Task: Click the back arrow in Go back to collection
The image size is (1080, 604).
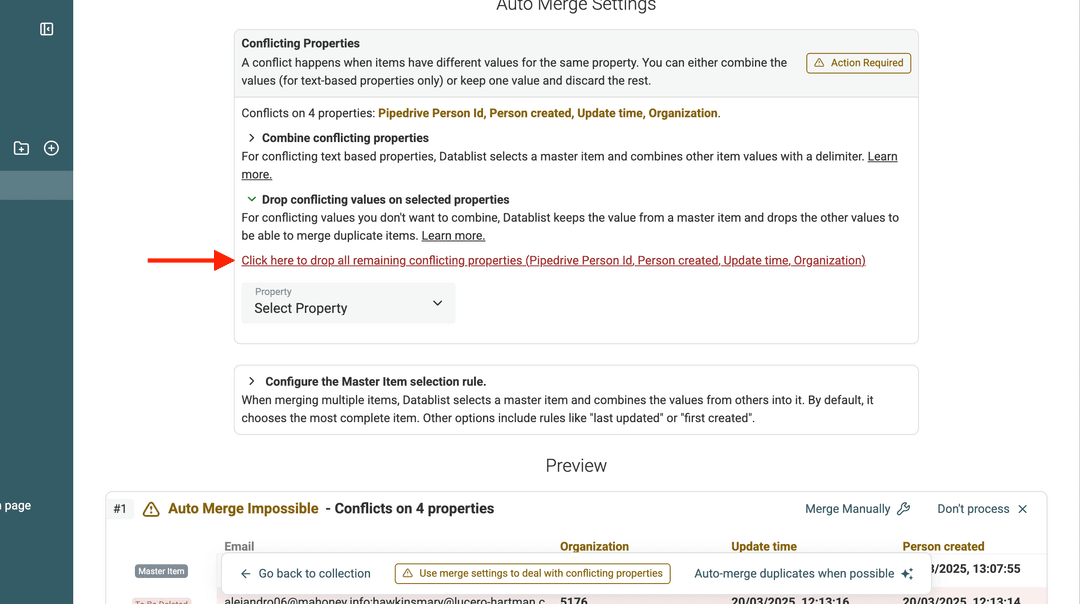Action: (x=245, y=573)
